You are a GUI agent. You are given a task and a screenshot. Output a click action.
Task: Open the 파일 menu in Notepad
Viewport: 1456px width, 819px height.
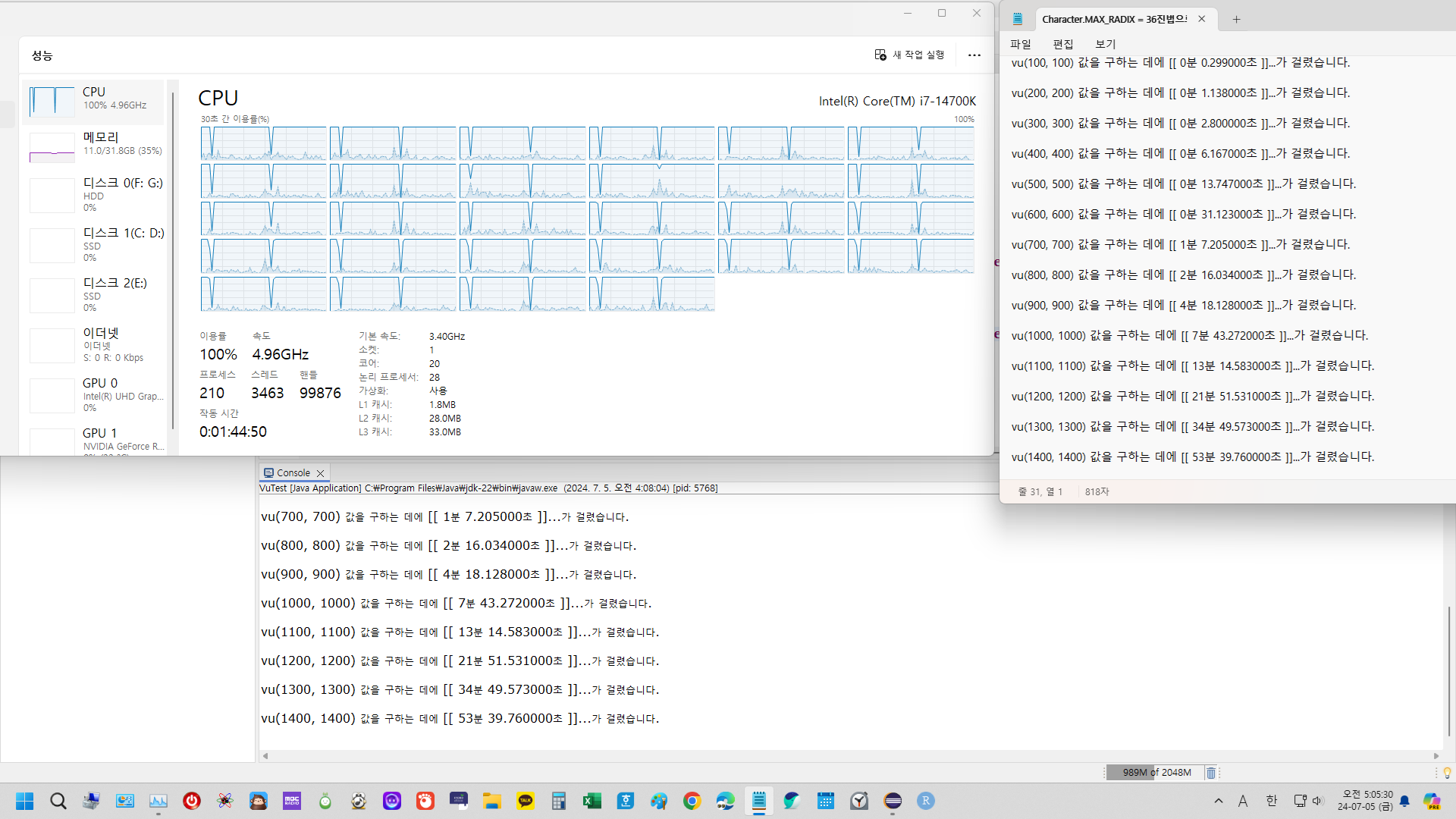tap(1021, 44)
